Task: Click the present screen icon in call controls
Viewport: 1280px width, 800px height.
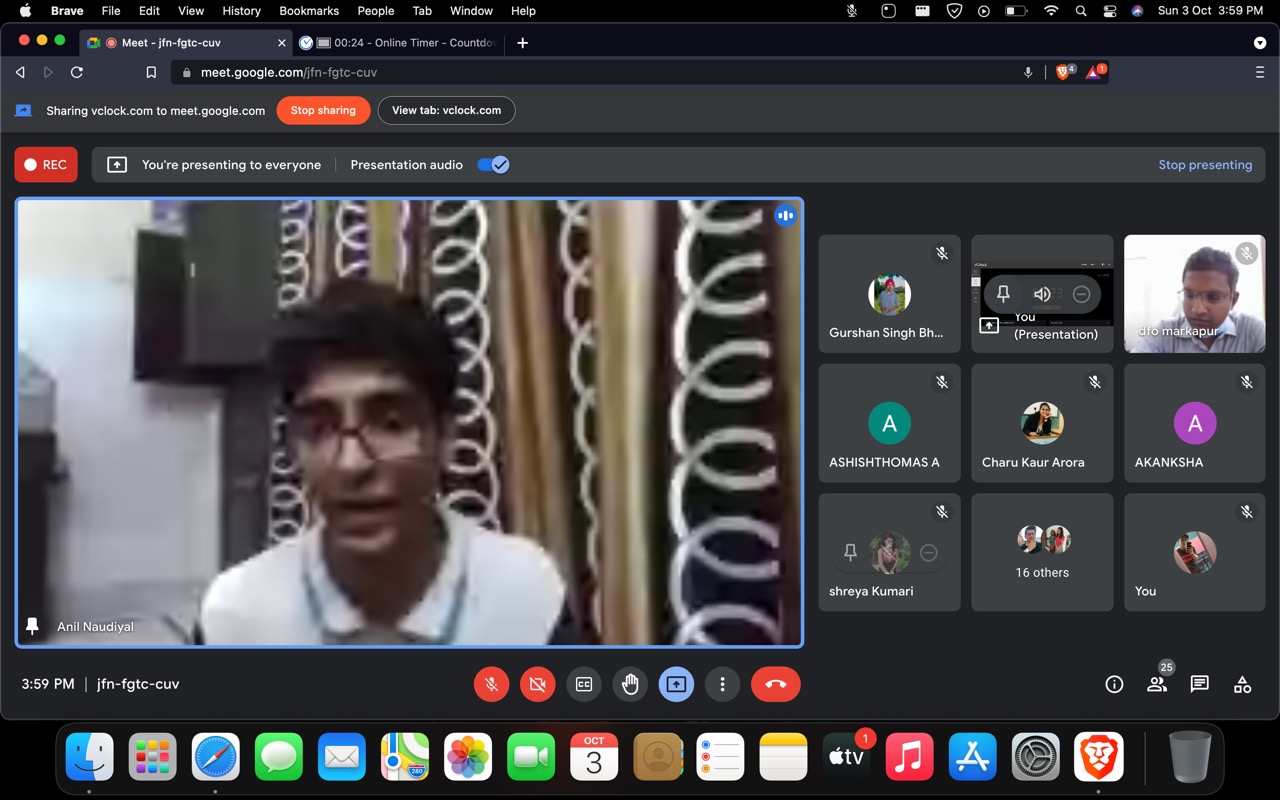Action: [x=676, y=684]
